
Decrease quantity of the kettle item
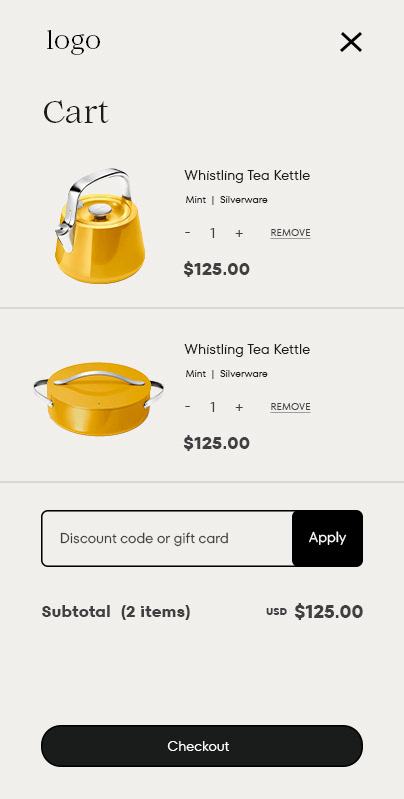click(188, 233)
